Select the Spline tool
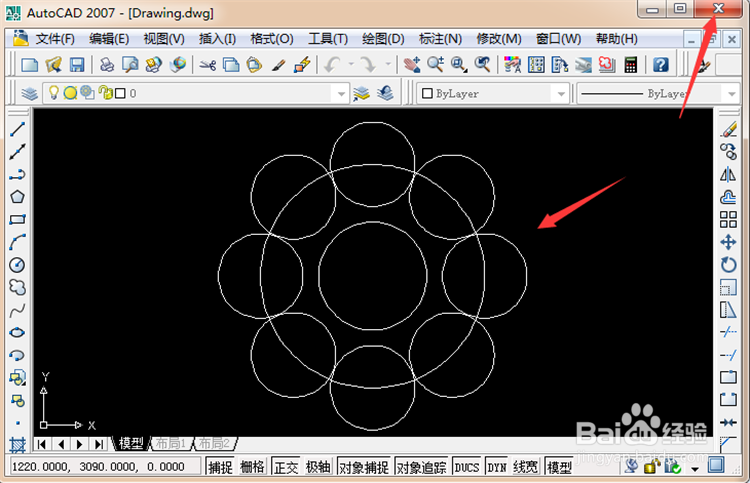Screen dimensions: 750x483 tap(18, 311)
